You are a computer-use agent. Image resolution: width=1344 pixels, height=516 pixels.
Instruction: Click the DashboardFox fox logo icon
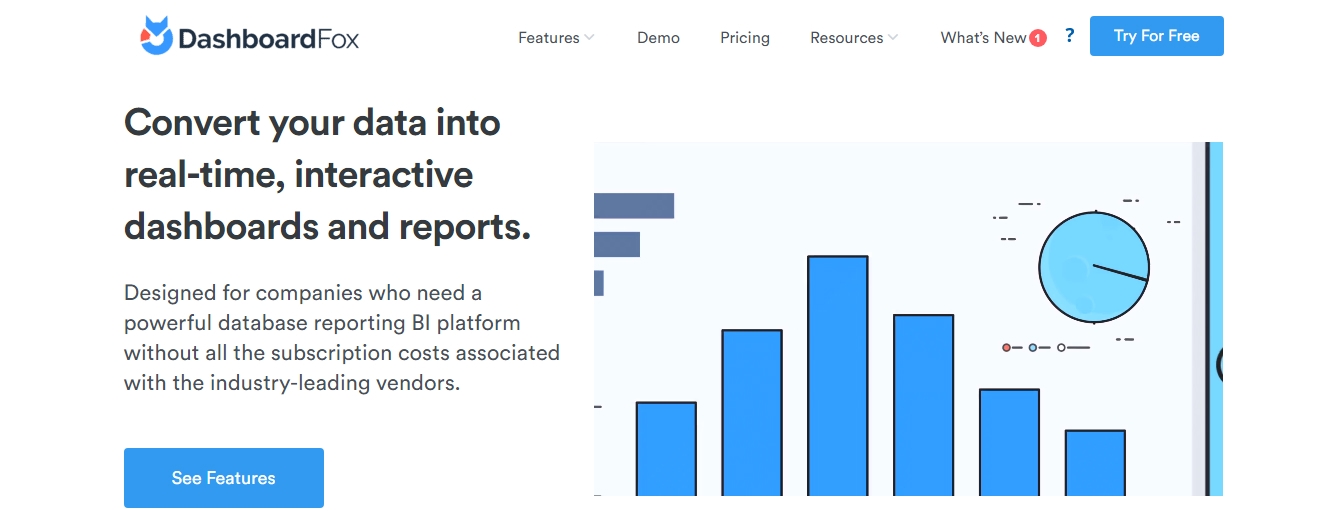(156, 36)
